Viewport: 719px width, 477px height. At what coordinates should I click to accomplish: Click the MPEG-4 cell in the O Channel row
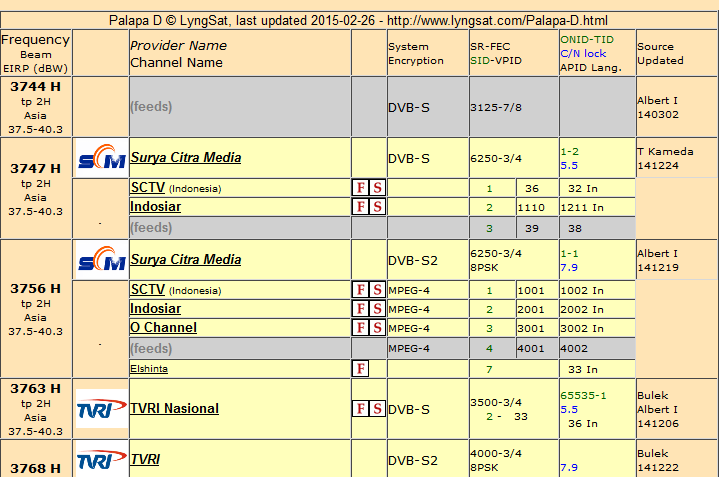pos(428,328)
